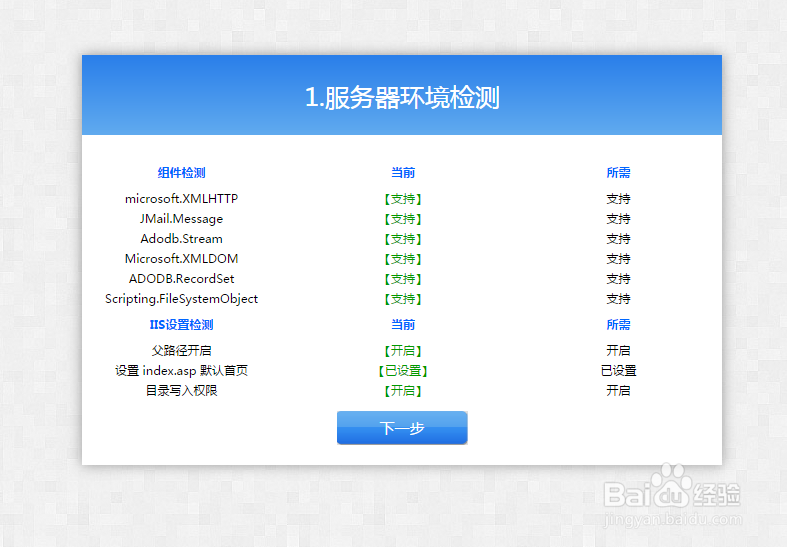Click the 下一步 button
Screen dimensions: 787x547
[402, 428]
